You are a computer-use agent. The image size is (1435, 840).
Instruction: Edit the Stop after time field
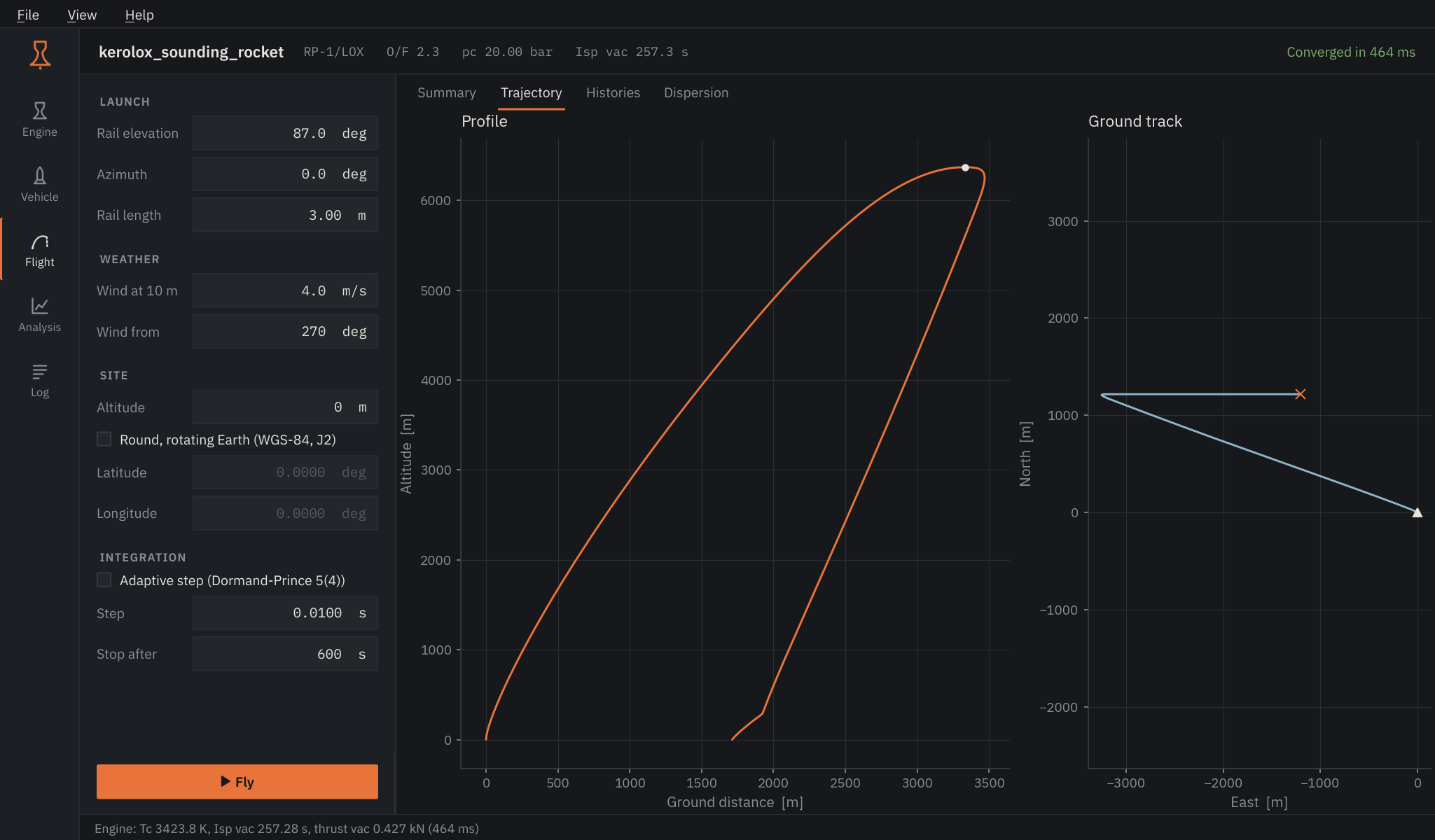pos(285,654)
